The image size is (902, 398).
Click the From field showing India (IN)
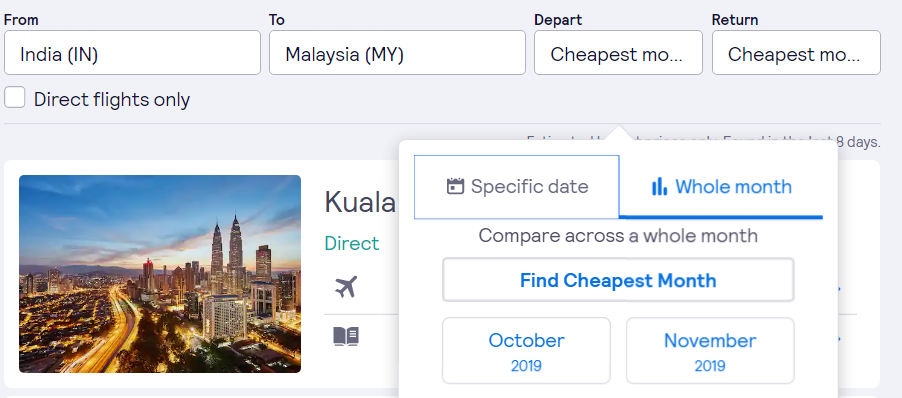click(132, 53)
